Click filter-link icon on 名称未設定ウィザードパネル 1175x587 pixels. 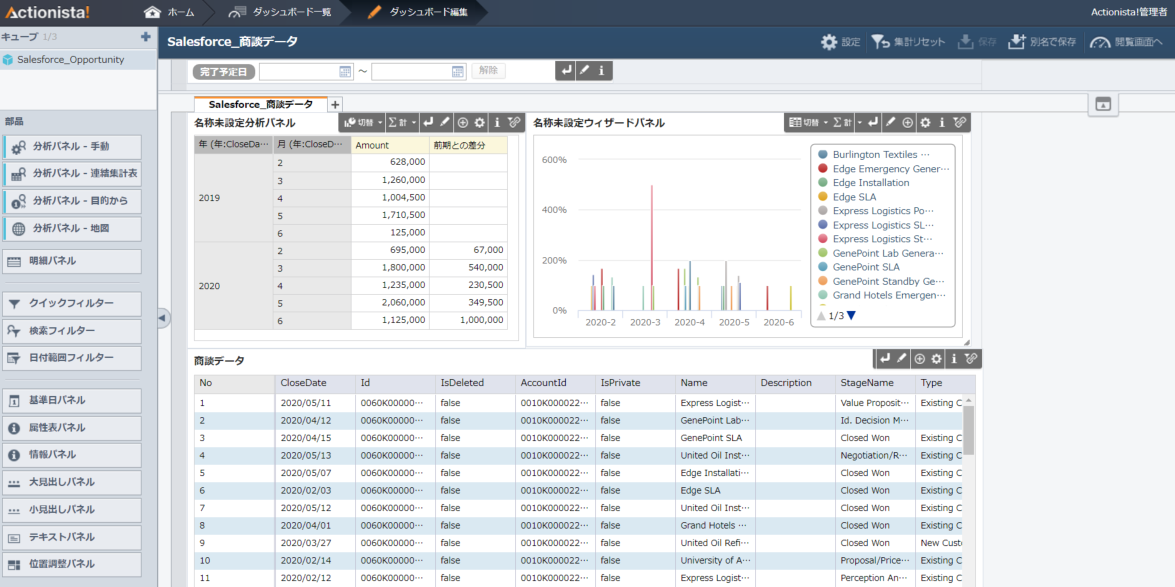coord(959,122)
